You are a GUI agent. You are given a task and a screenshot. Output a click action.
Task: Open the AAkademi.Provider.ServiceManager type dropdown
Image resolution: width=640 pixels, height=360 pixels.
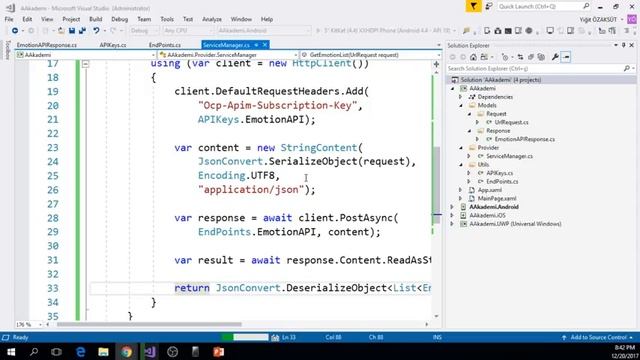pyautogui.click(x=229, y=55)
